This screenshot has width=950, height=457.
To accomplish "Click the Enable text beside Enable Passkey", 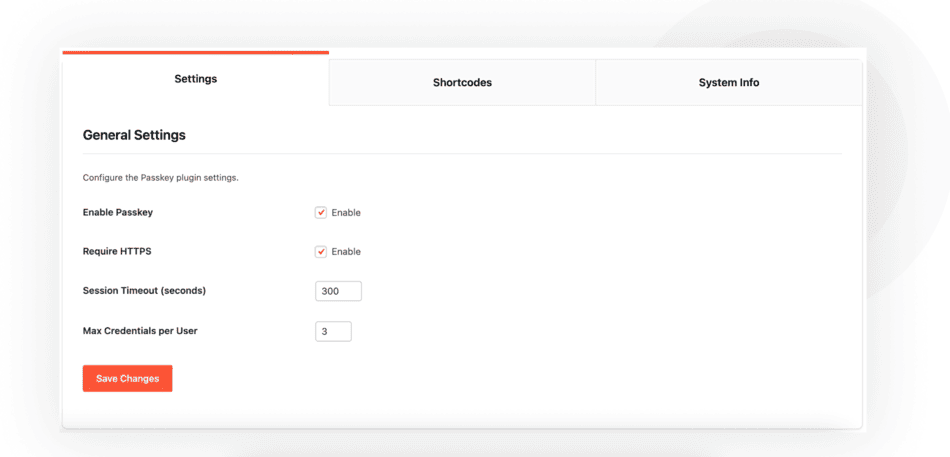I will [346, 213].
